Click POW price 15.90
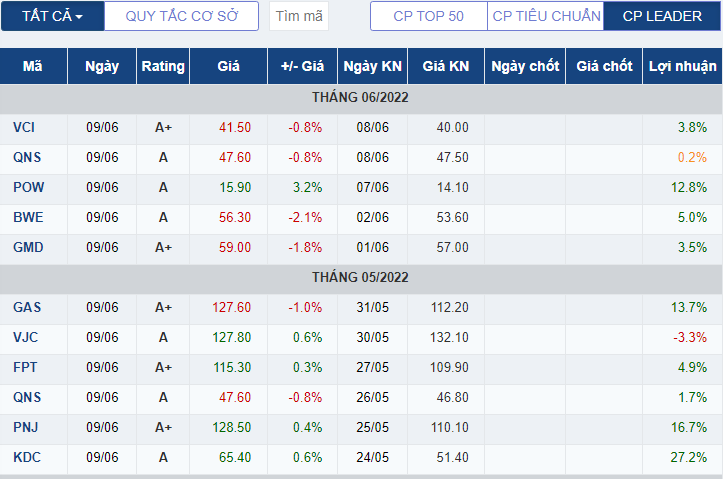This screenshot has height=479, width=723. [x=235, y=188]
